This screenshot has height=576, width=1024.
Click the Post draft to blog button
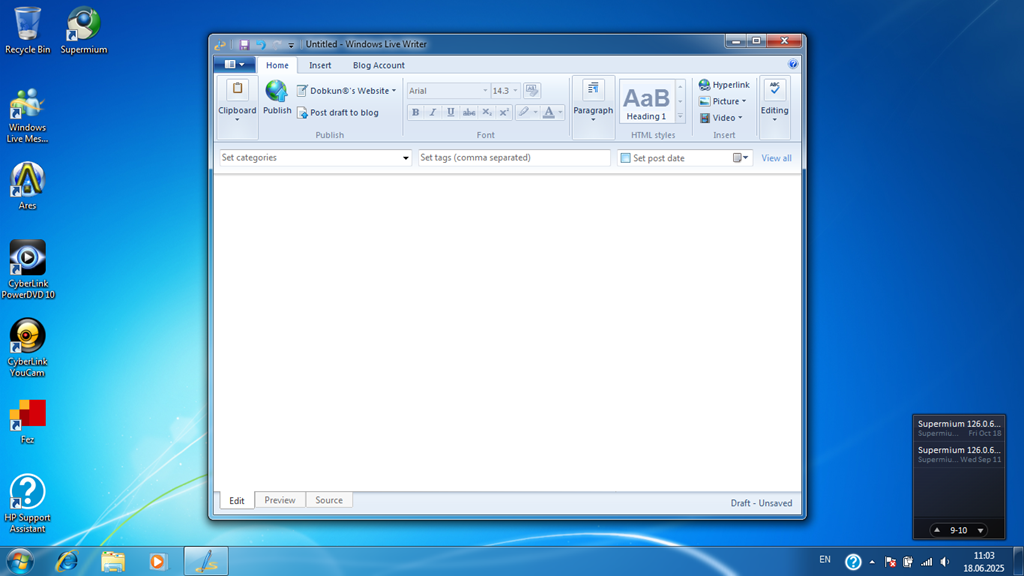(338, 112)
